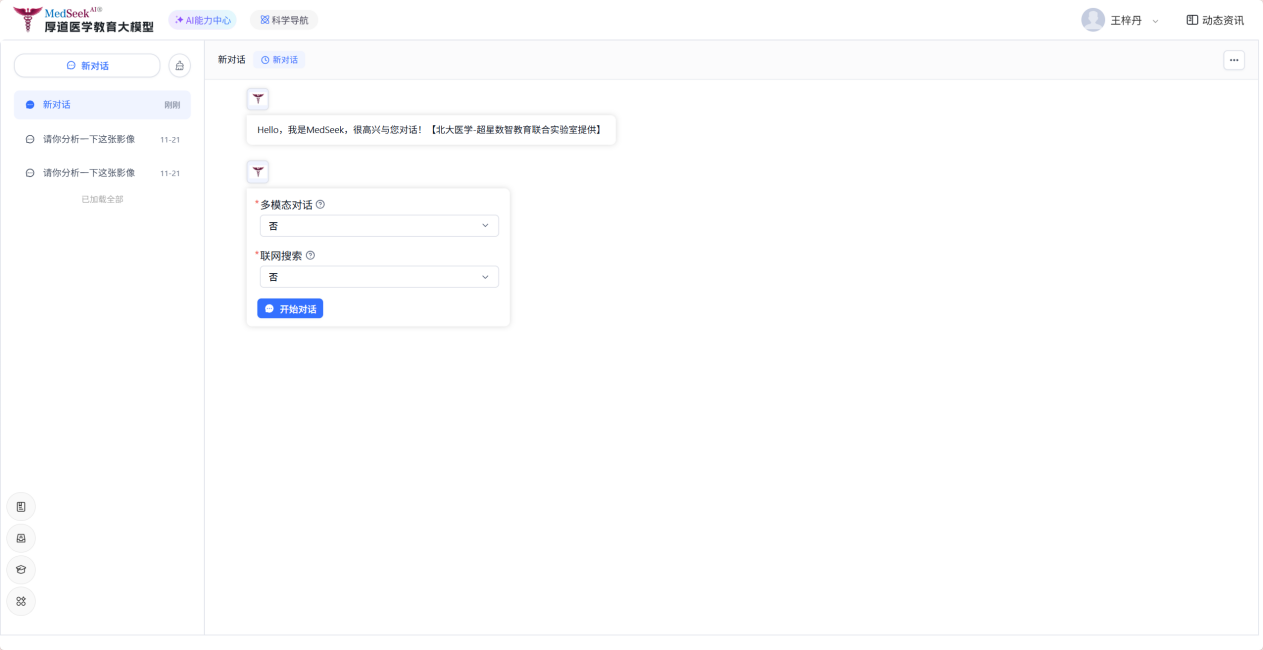1263x650 pixels.
Task: Expand the 联网搜索 dropdown
Action: click(x=379, y=277)
